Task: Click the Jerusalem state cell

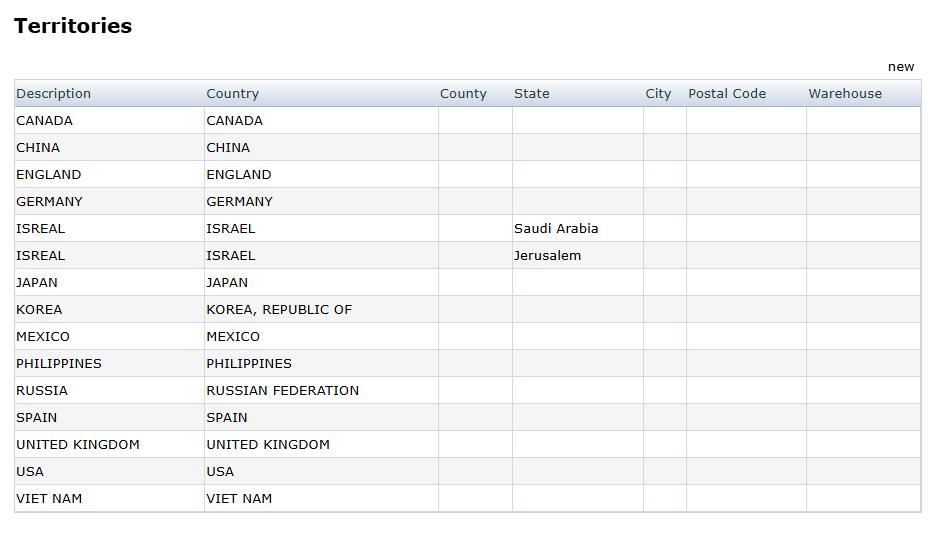Action: (x=547, y=256)
